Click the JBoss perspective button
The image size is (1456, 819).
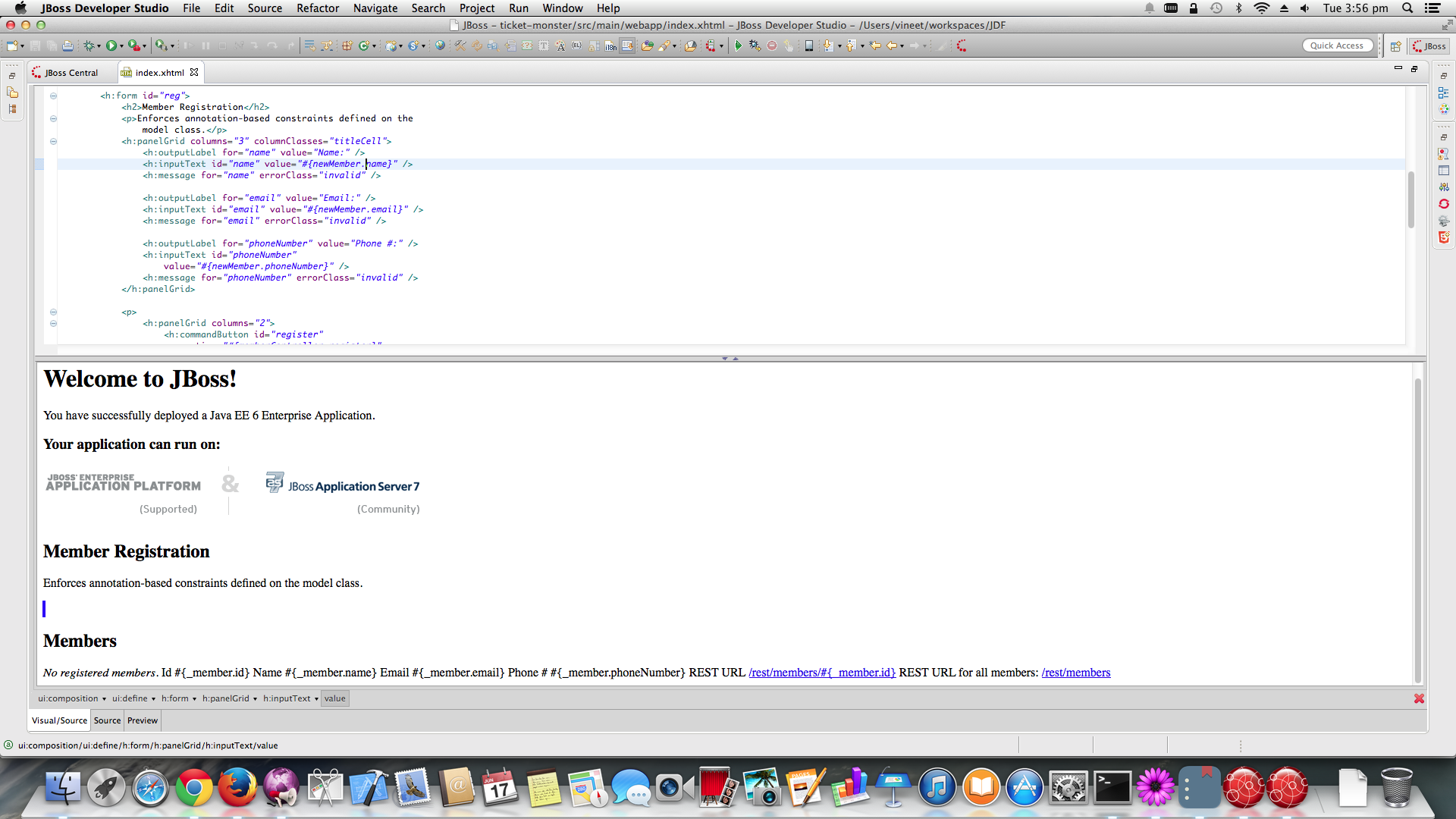(1429, 46)
